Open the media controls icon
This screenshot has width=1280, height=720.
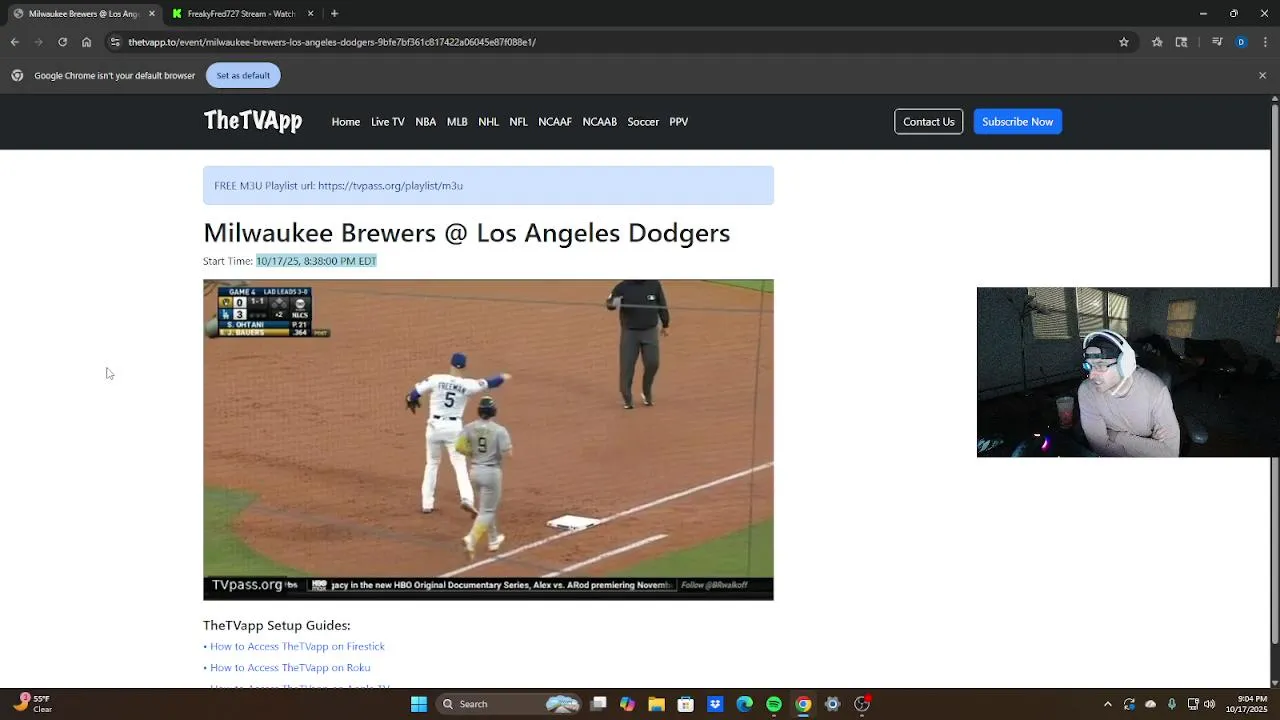pos(1217,42)
